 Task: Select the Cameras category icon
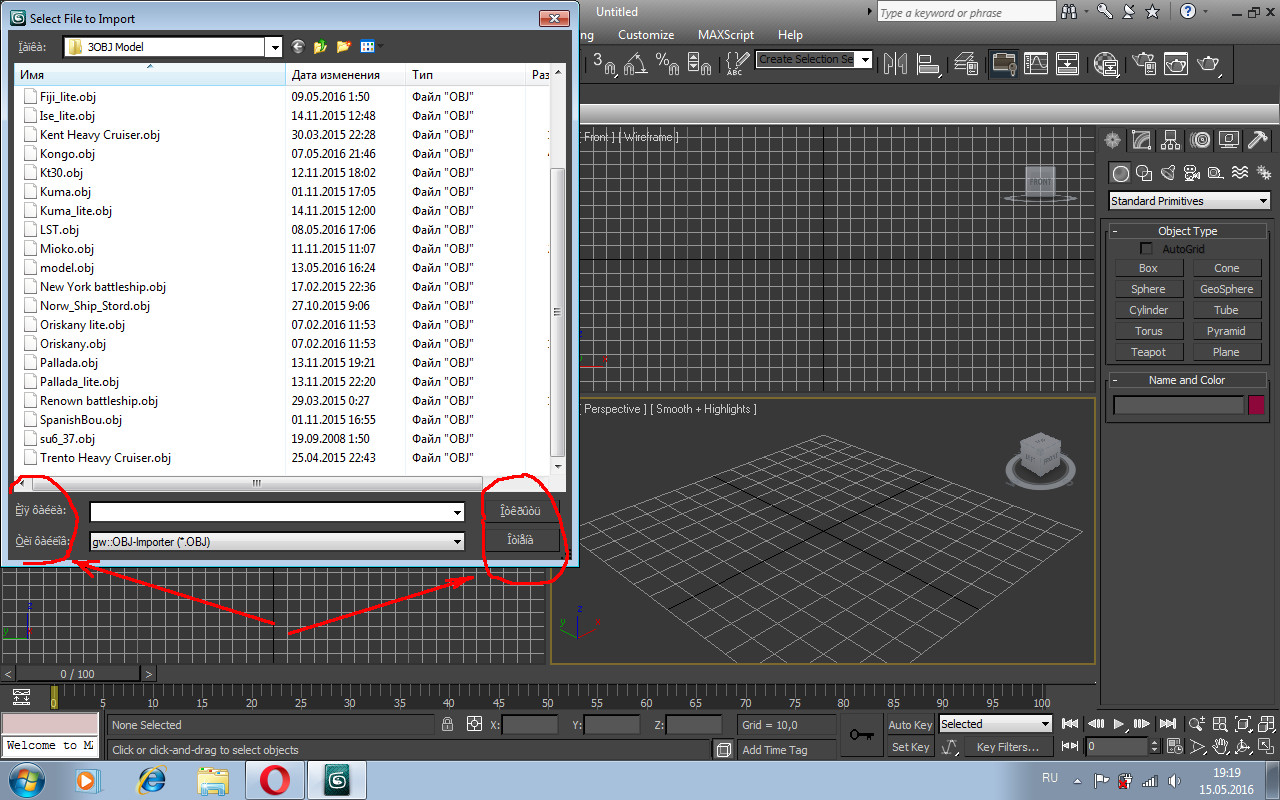(x=1191, y=173)
